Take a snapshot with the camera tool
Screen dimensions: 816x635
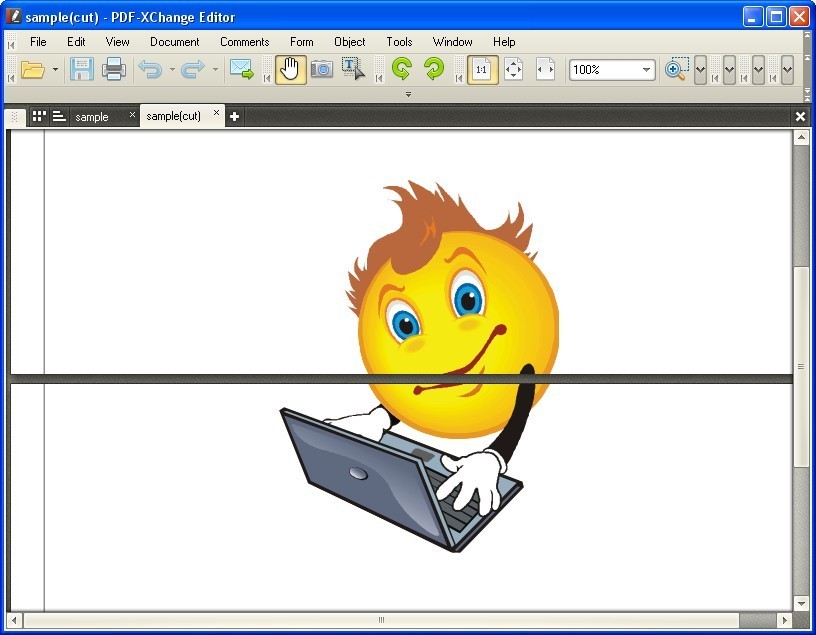pos(321,70)
